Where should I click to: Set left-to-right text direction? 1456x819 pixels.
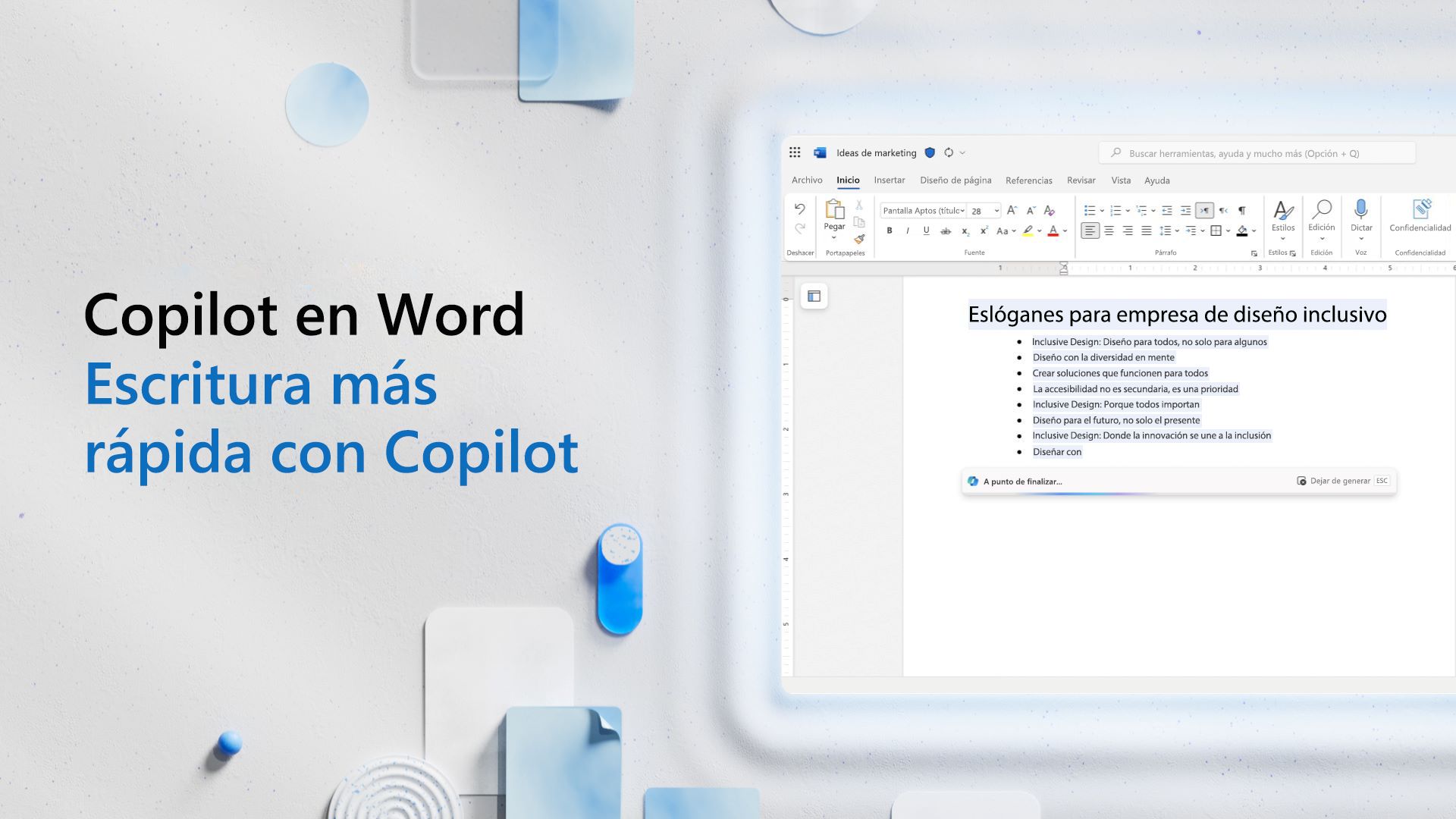point(1204,210)
